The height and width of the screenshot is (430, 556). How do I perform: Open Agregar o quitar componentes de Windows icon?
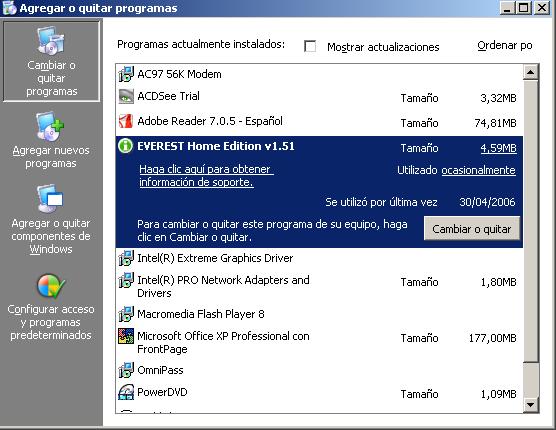[50, 199]
